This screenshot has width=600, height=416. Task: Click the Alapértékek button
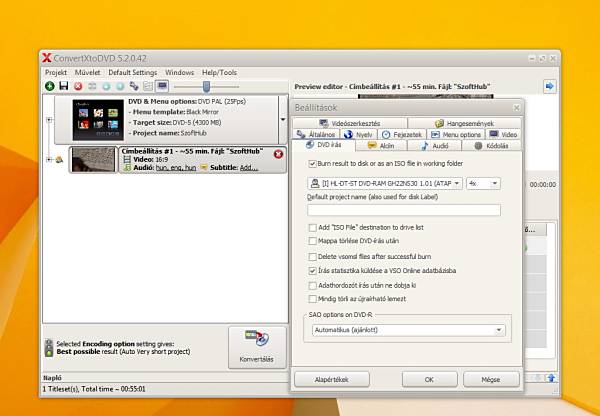pyautogui.click(x=332, y=379)
